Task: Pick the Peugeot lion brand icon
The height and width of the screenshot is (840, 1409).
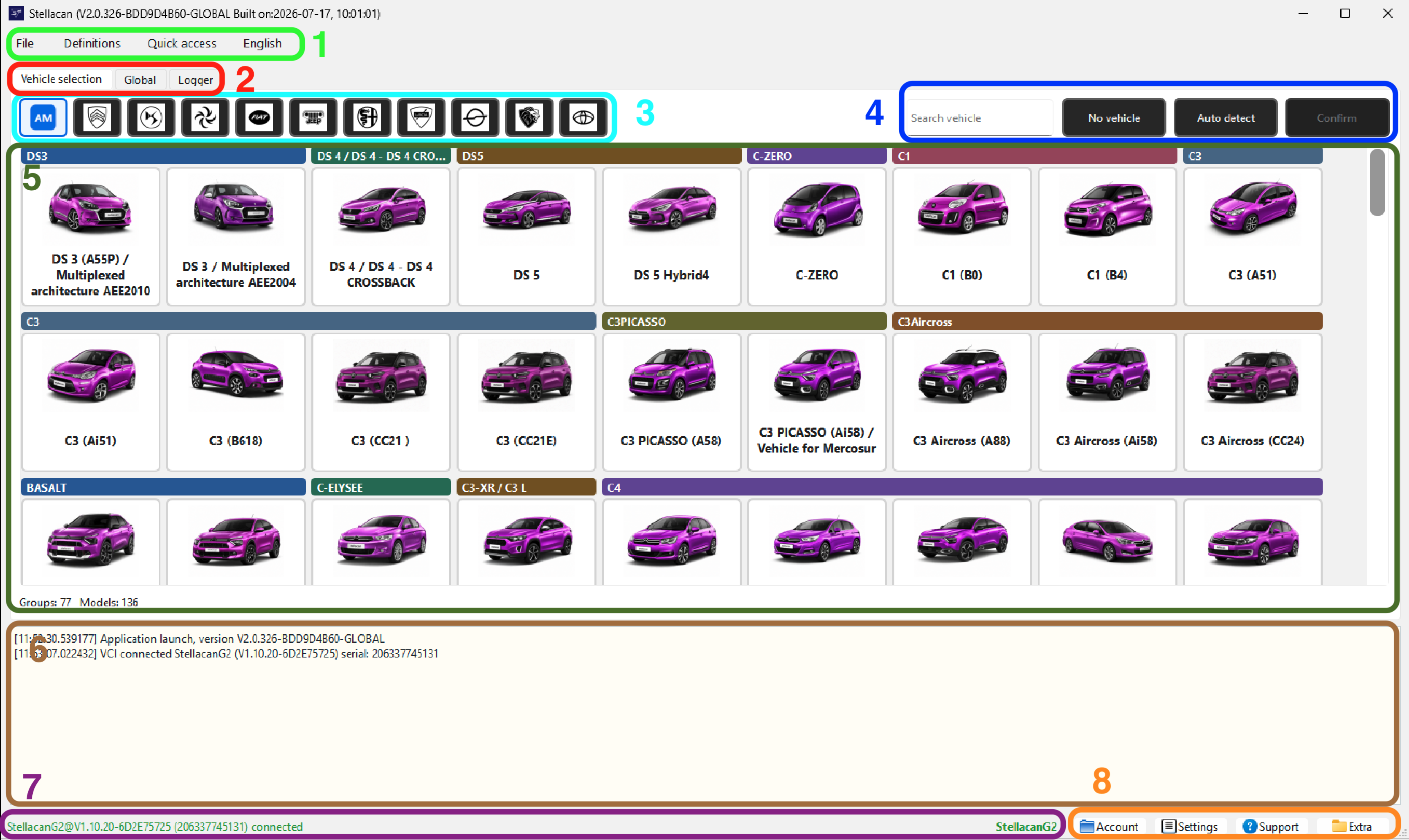Action: (529, 118)
